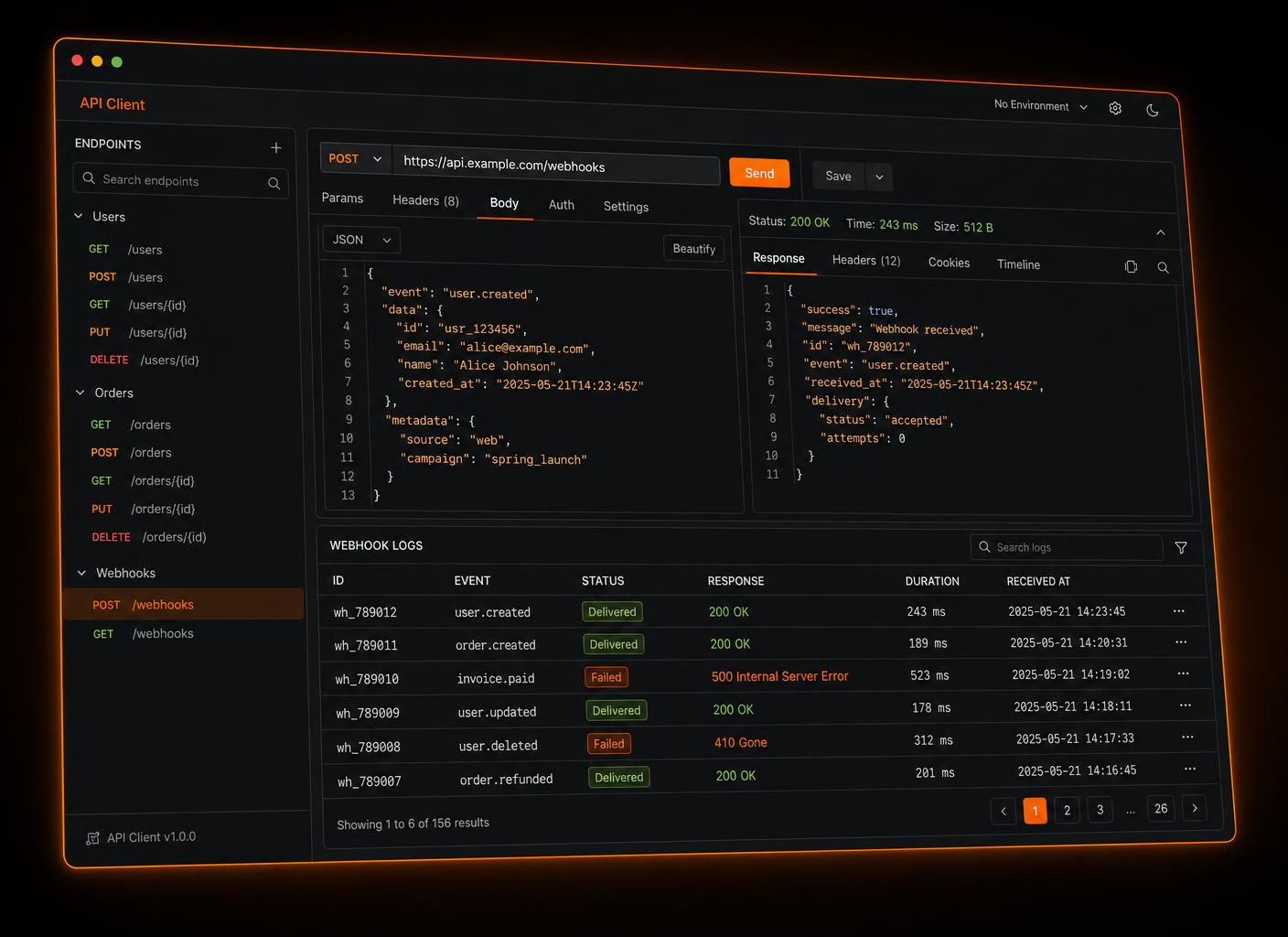Viewport: 1288px width, 937px height.
Task: Send the request with the Send button
Action: point(759,173)
